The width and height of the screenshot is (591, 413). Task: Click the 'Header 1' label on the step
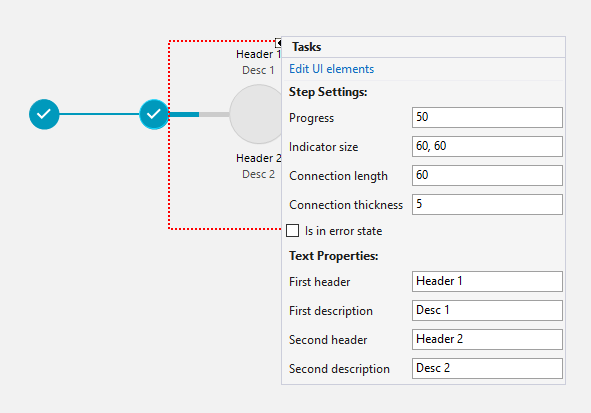click(258, 54)
